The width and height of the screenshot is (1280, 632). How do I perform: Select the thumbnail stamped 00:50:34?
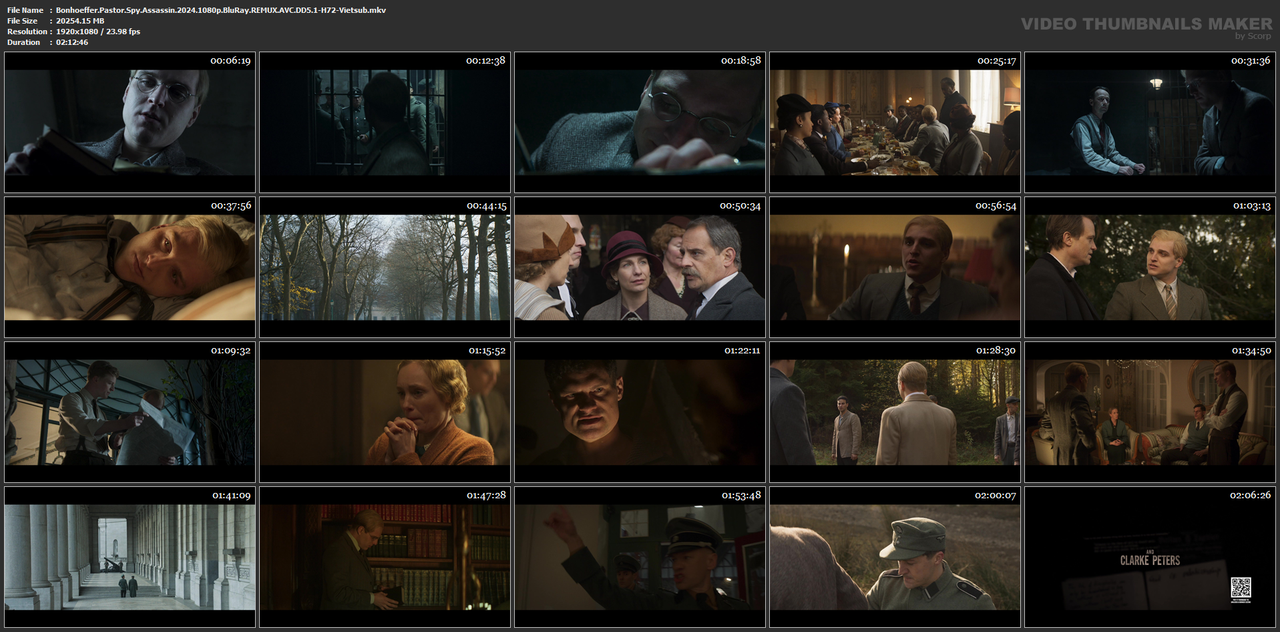640,267
